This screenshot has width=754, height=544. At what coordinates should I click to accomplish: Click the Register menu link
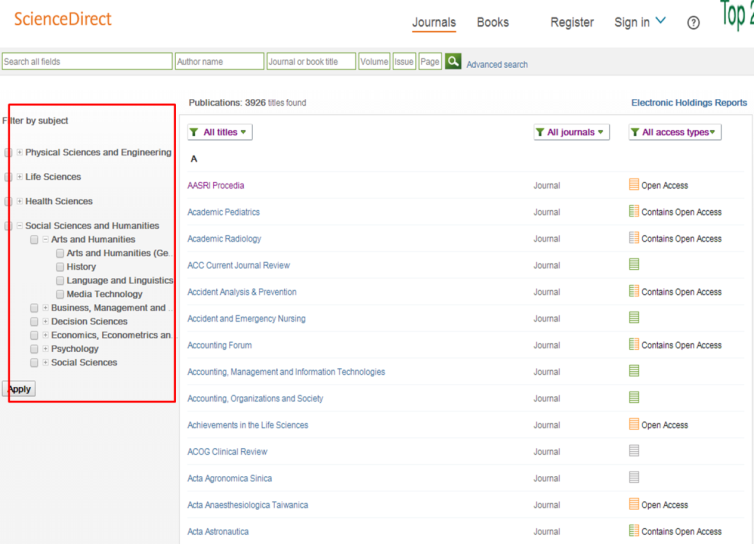coord(572,23)
